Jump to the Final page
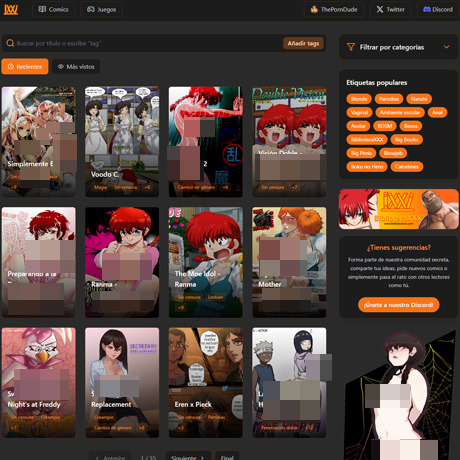 (227, 457)
